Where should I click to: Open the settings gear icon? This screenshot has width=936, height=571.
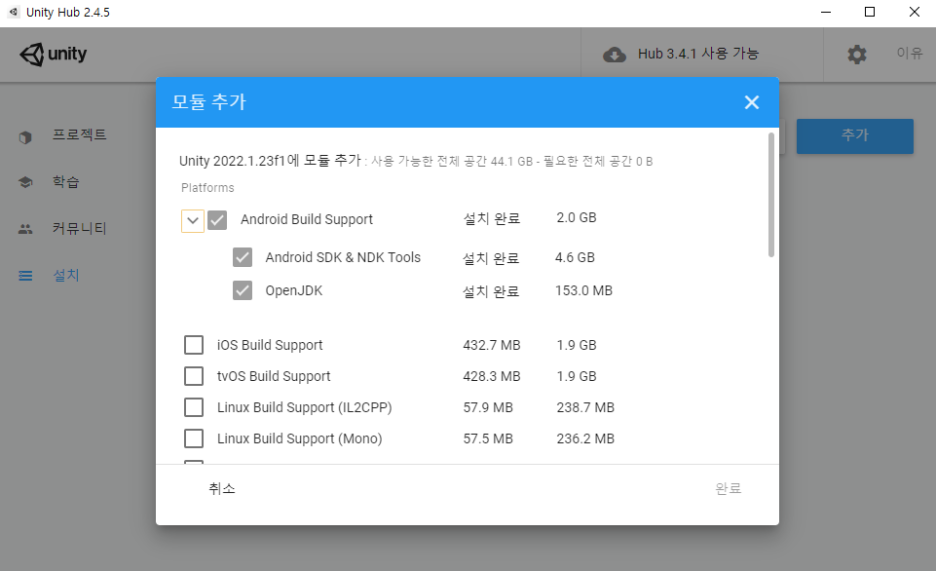(857, 54)
